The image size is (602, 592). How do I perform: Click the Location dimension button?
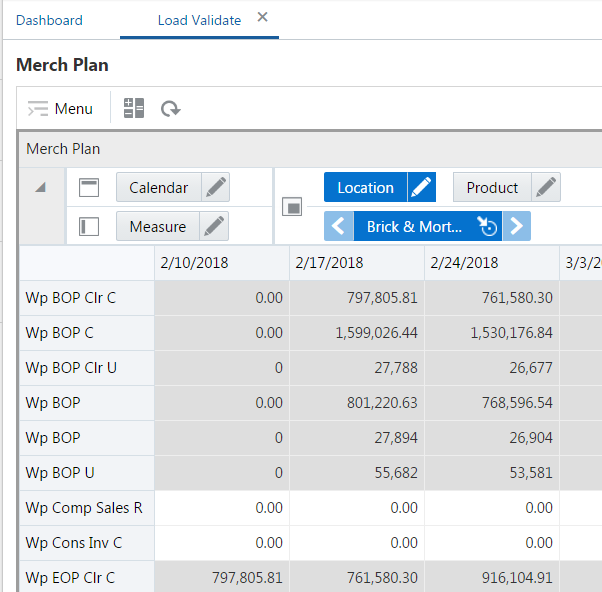pos(365,187)
